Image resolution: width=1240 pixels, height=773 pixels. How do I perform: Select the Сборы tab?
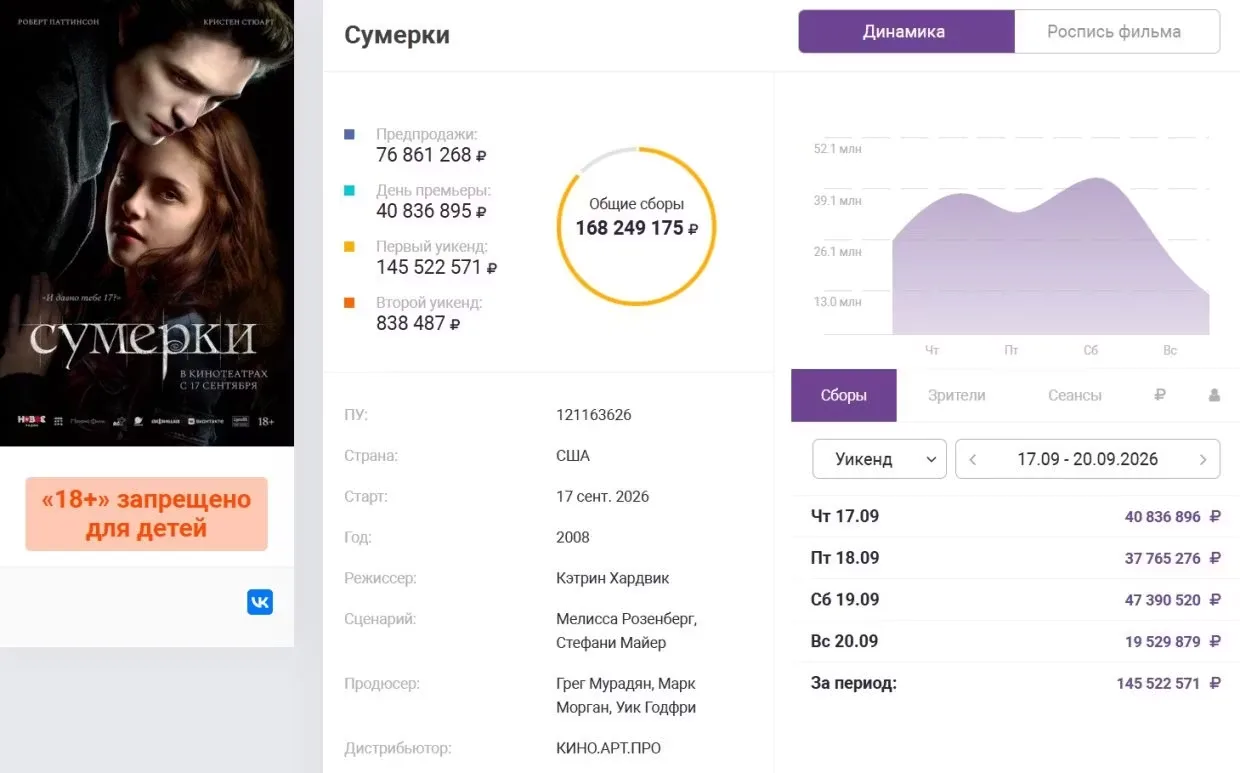(844, 395)
